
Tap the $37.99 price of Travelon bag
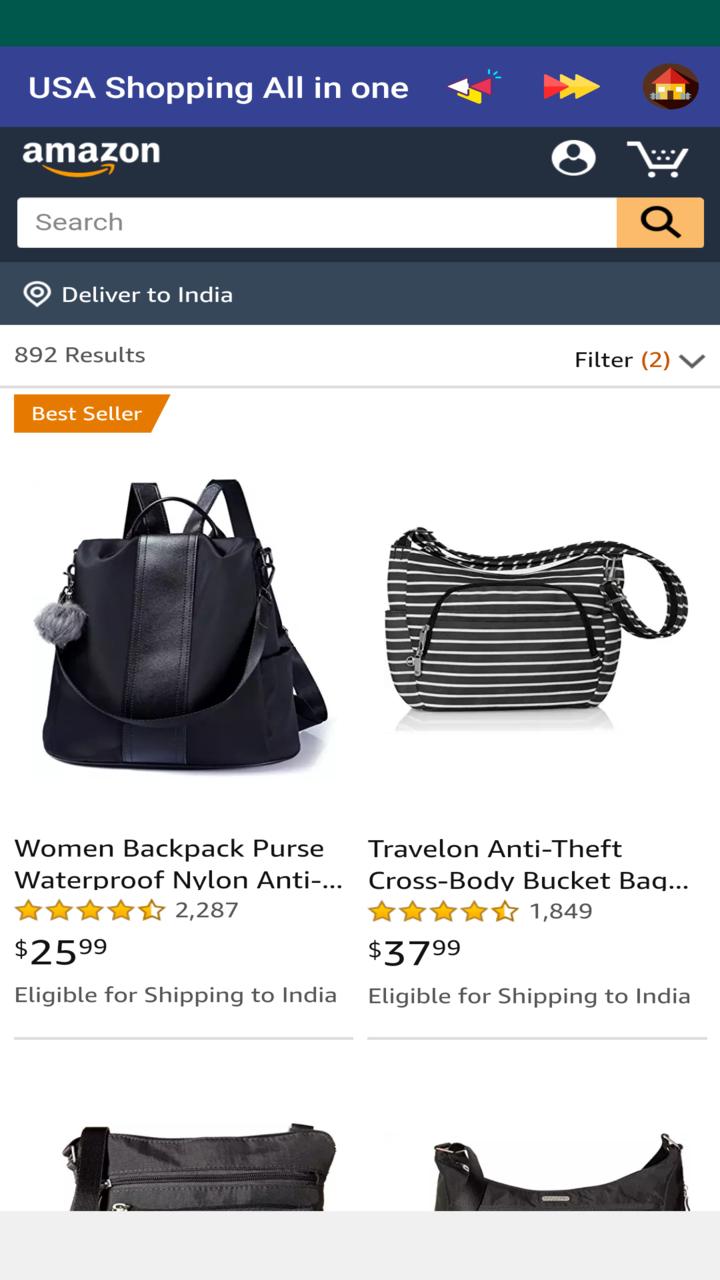[414, 952]
